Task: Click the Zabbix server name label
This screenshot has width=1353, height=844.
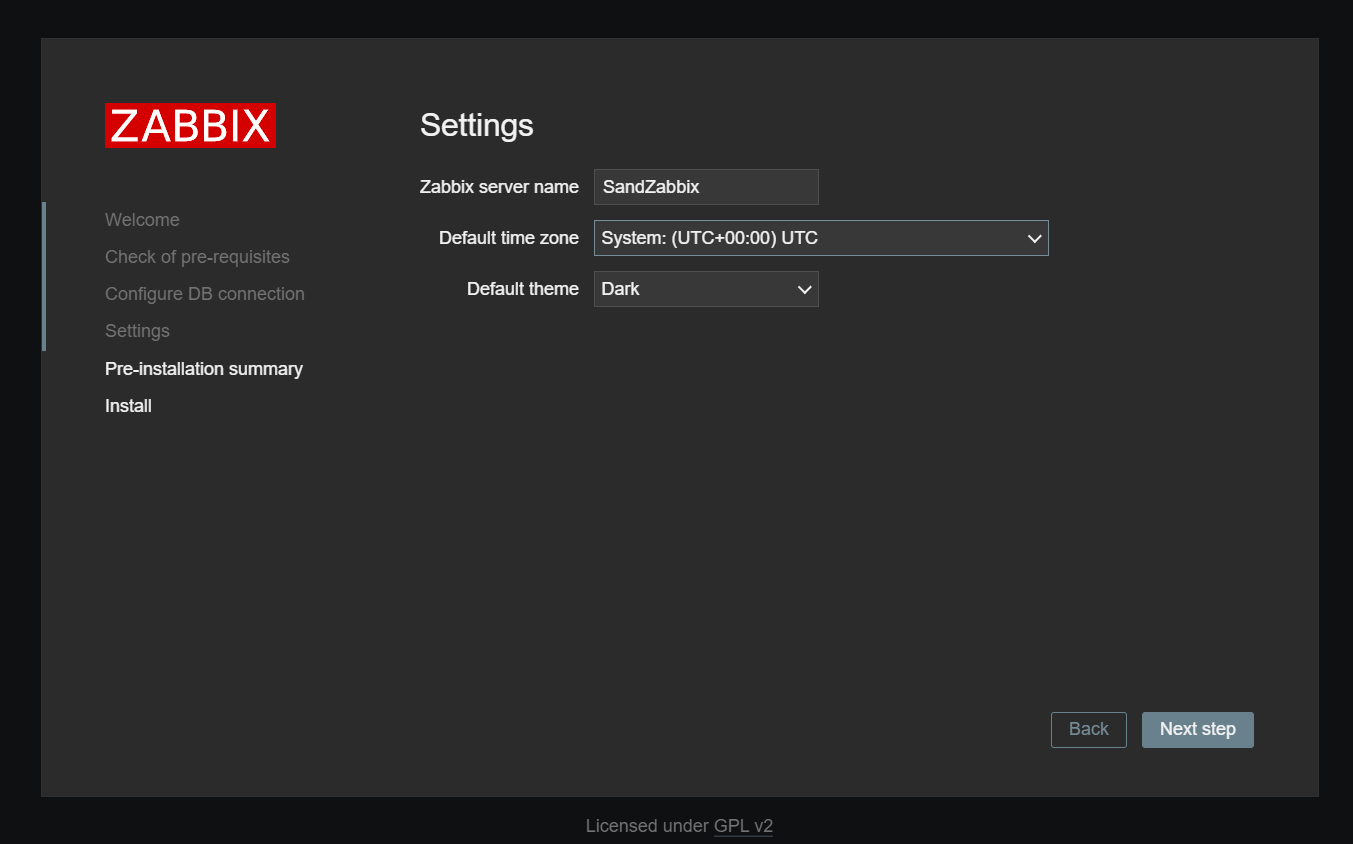Action: [499, 187]
